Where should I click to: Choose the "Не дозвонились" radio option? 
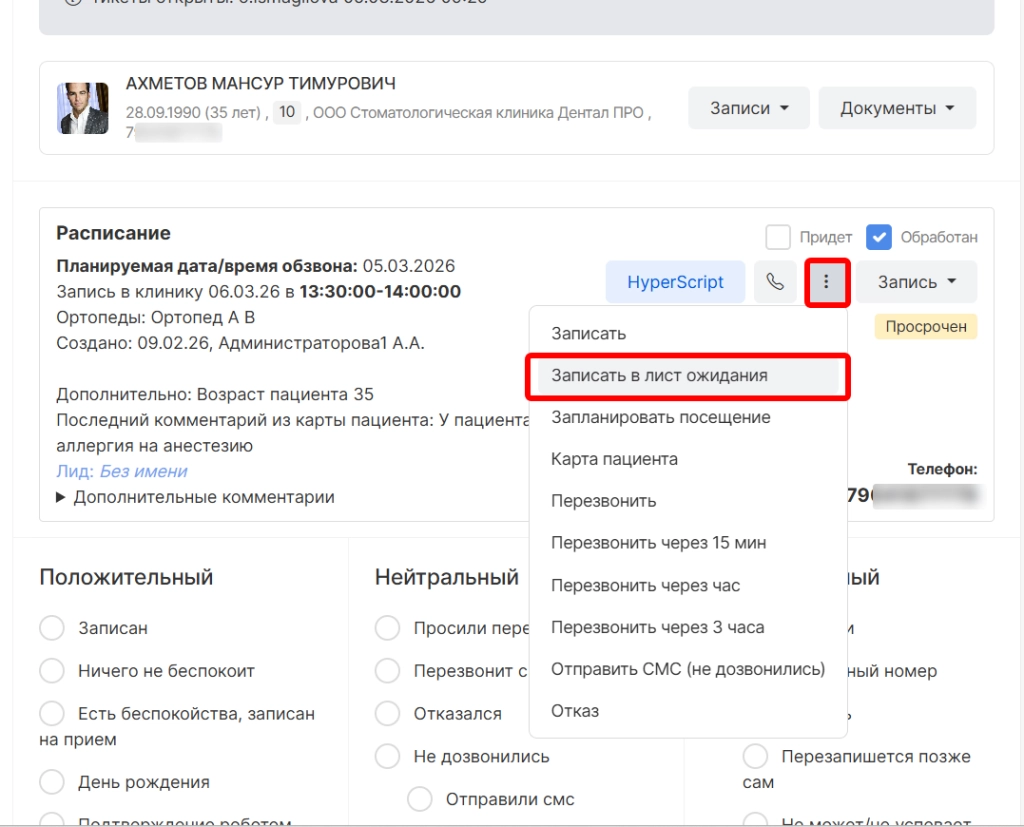pos(387,757)
